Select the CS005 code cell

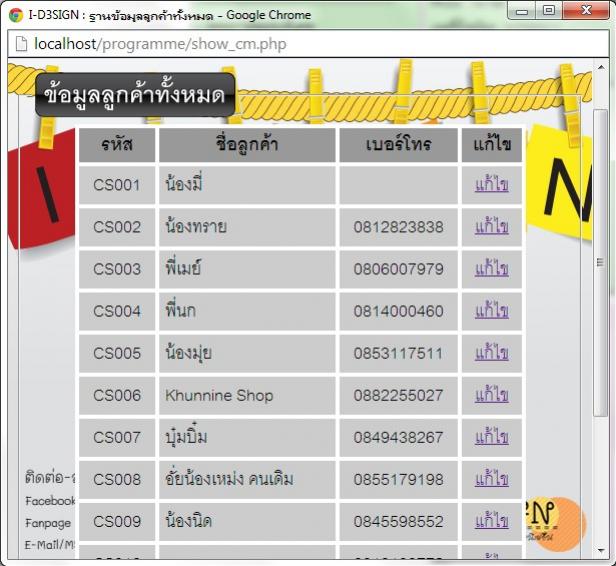(117, 353)
